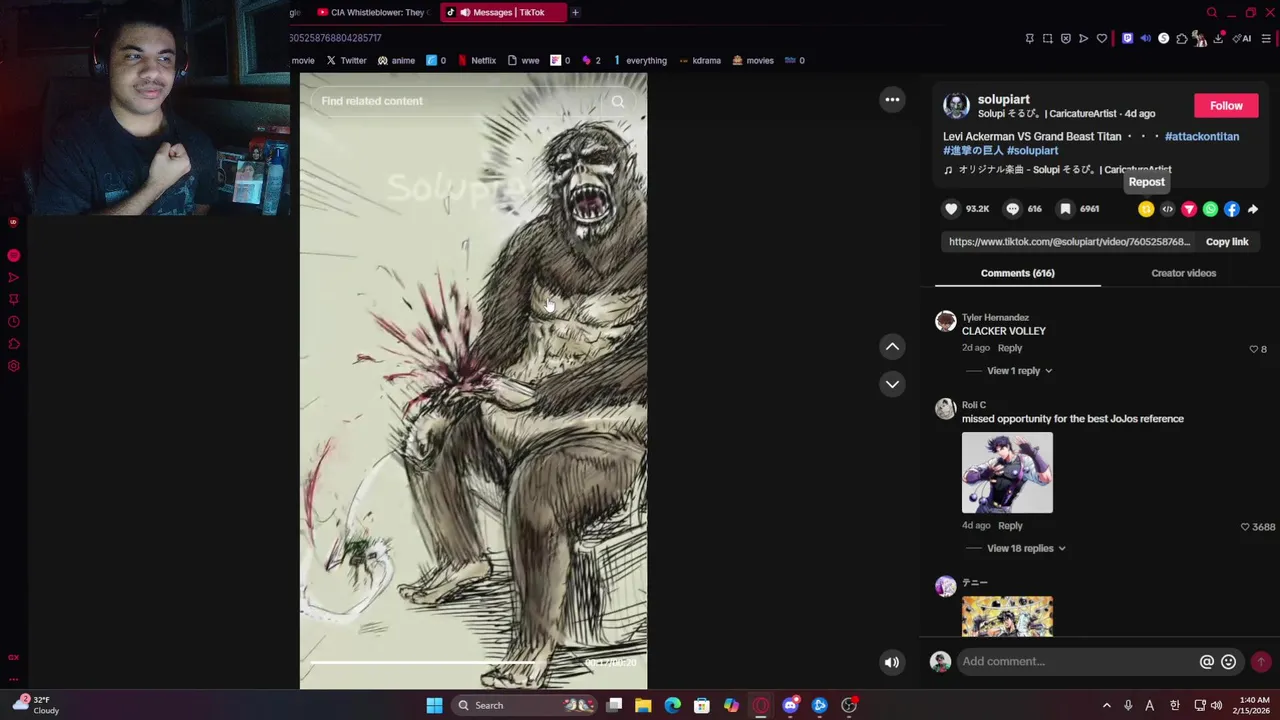Copy the video link
The height and width of the screenshot is (720, 1280).
pos(1227,242)
